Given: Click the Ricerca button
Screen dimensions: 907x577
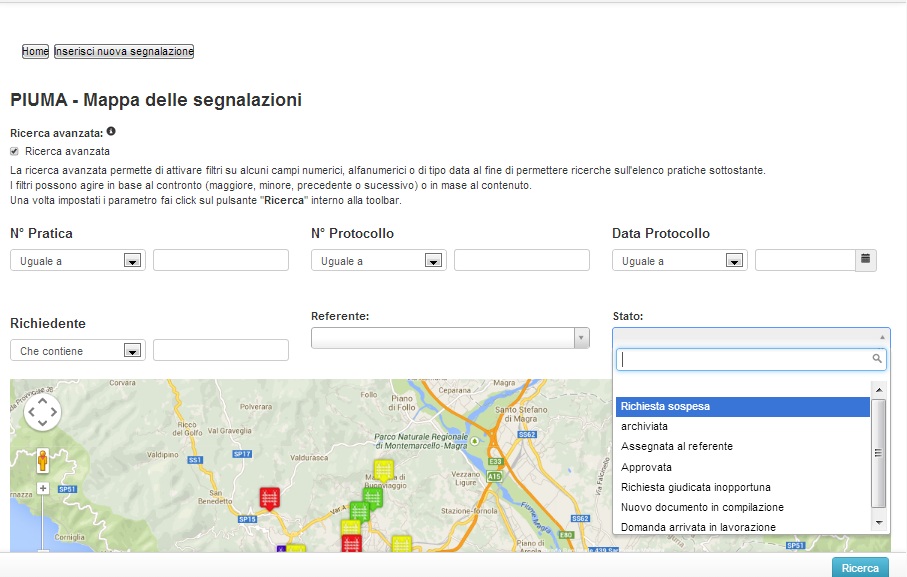Looking at the screenshot, I should 860,567.
